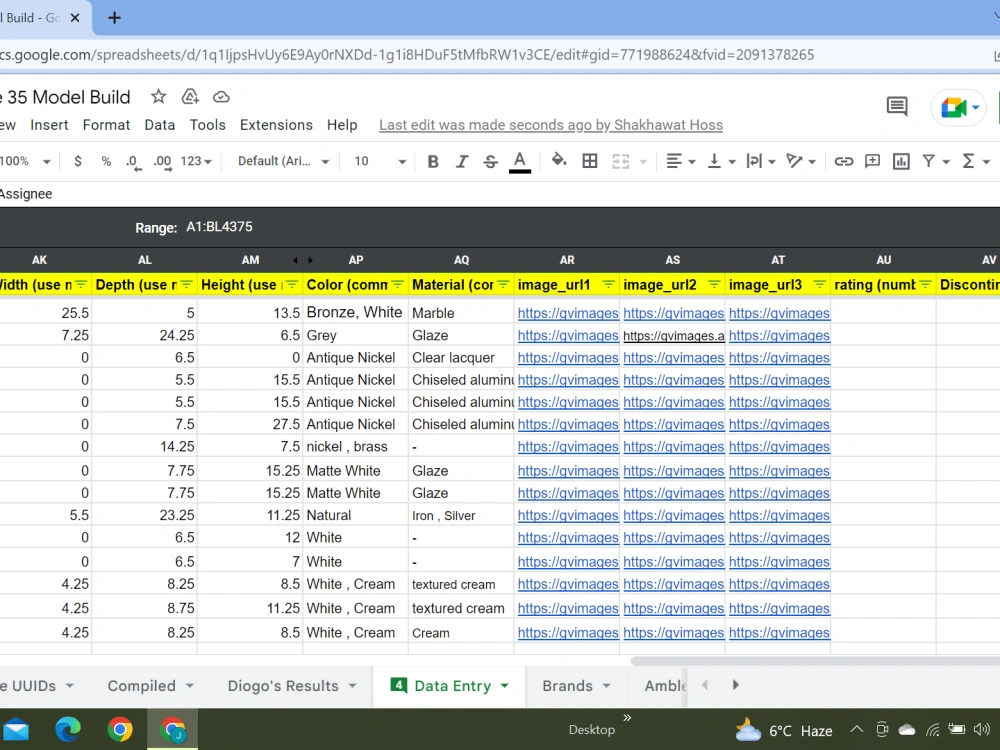Screen dimensions: 1000x750
Task: Switch to the Brands sheet tab
Action: click(567, 686)
